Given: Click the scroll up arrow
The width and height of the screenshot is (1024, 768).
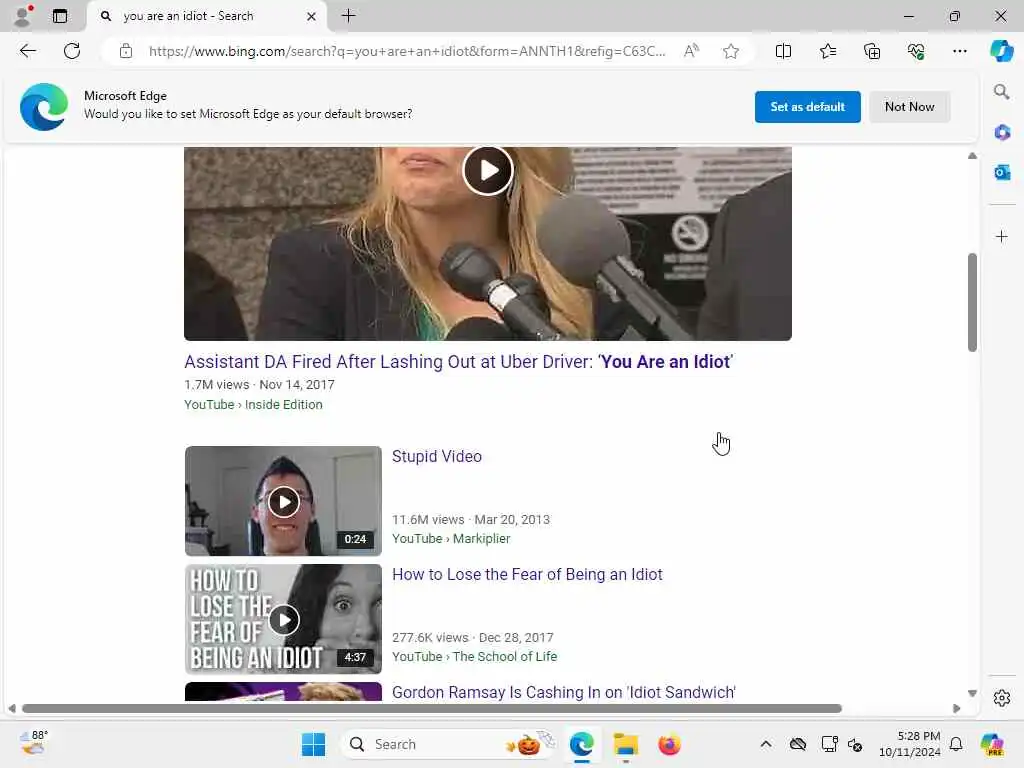Looking at the screenshot, I should (x=972, y=155).
